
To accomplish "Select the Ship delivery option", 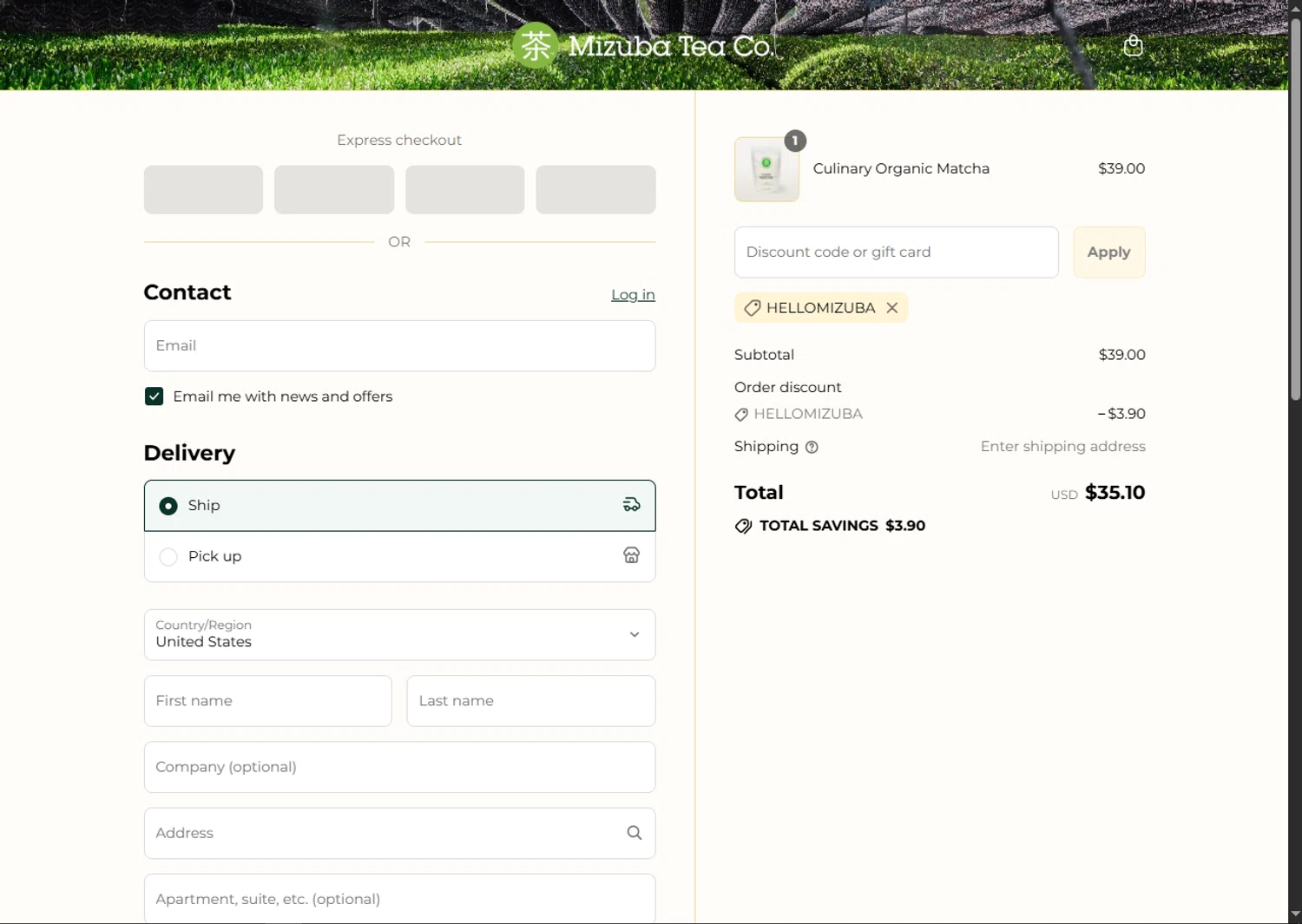I will point(399,506).
